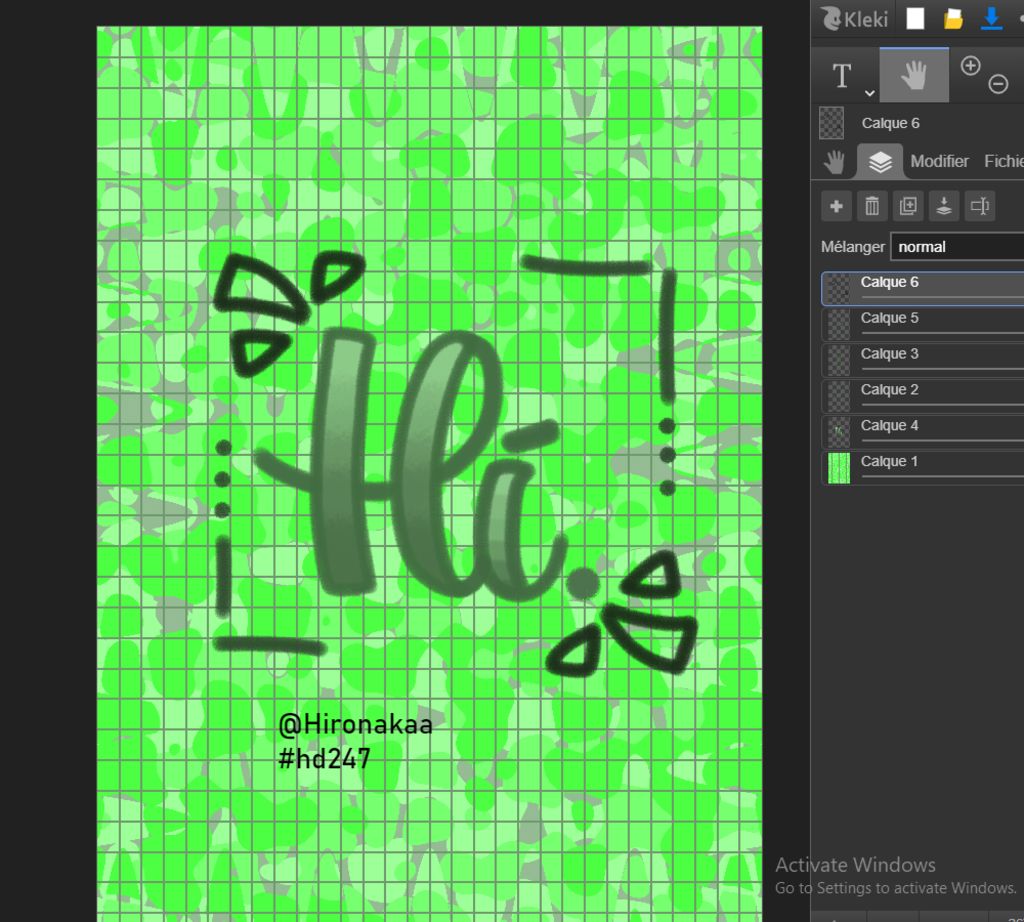Delete the selected layer
This screenshot has width=1024, height=922.
coord(872,206)
